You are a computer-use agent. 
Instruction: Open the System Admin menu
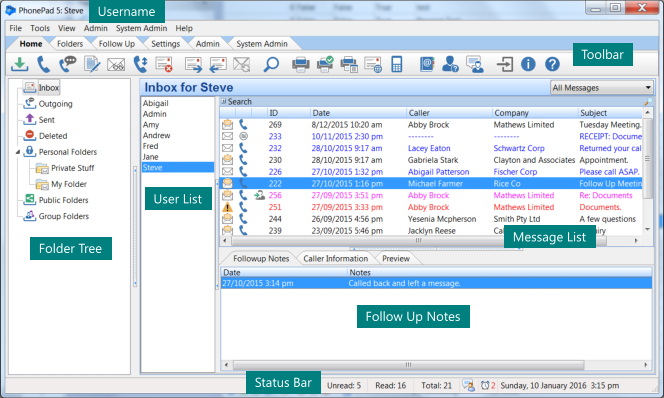141,28
